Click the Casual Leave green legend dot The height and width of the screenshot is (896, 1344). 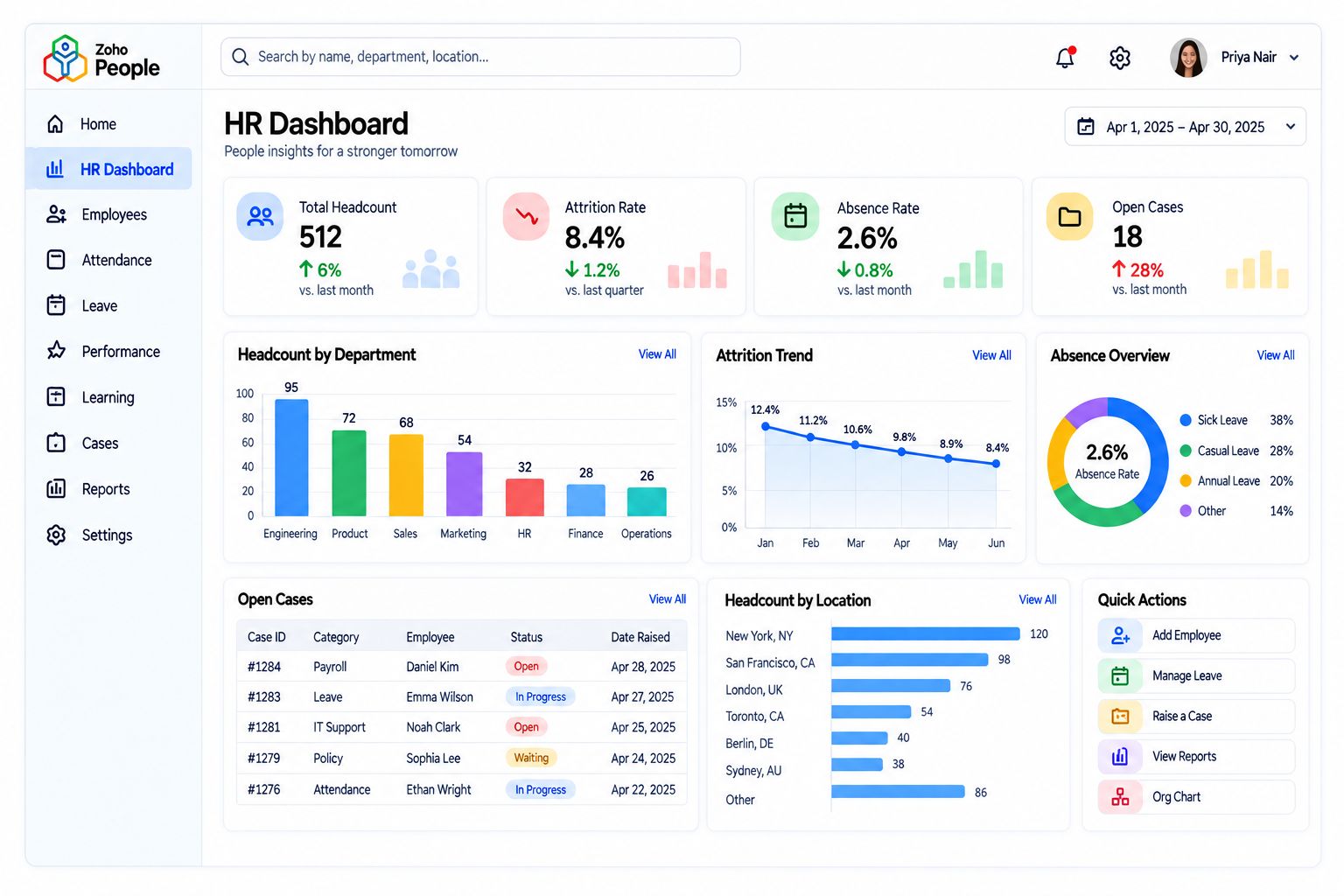[x=1186, y=451]
